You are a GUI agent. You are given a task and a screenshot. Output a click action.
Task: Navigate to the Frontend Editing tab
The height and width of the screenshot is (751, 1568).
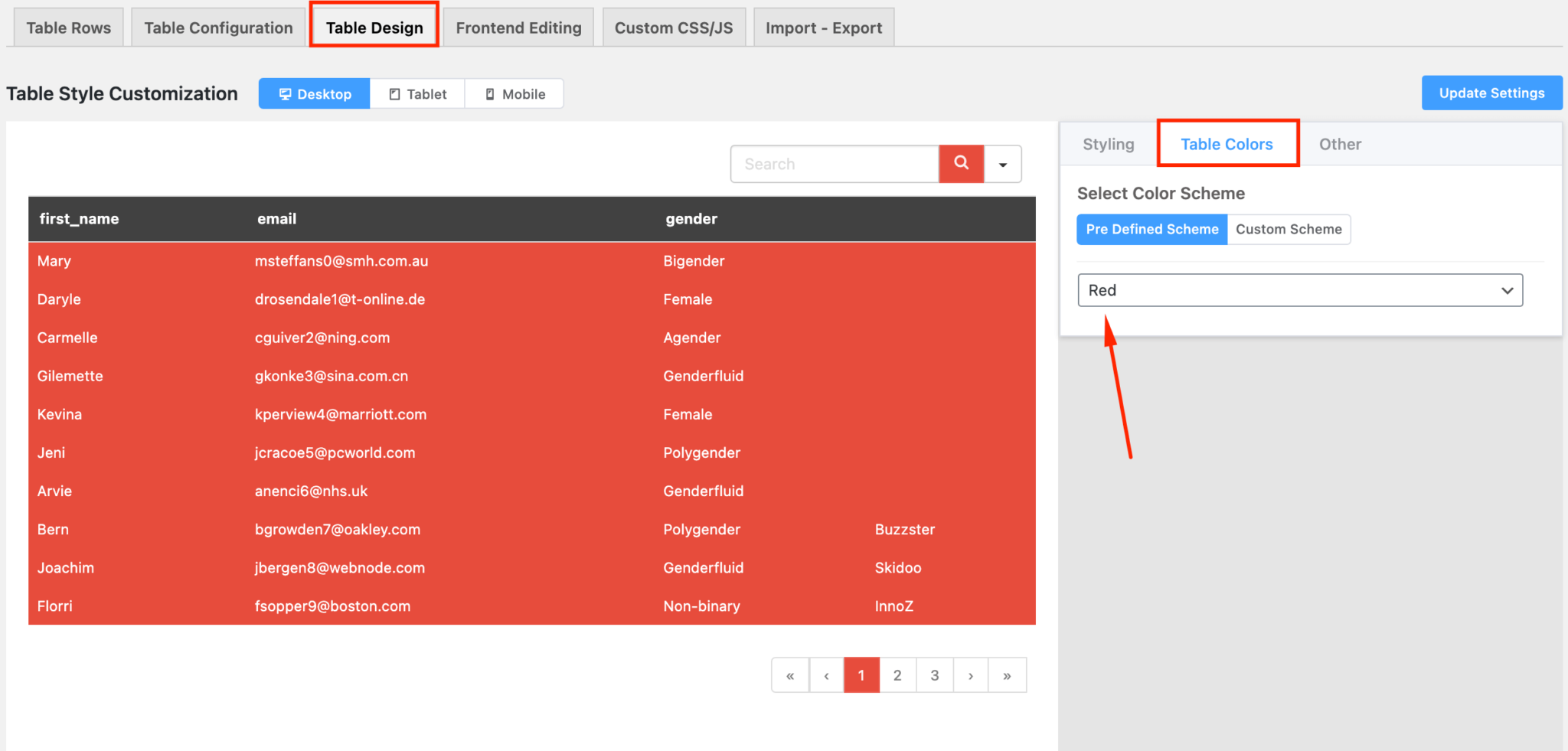518,27
